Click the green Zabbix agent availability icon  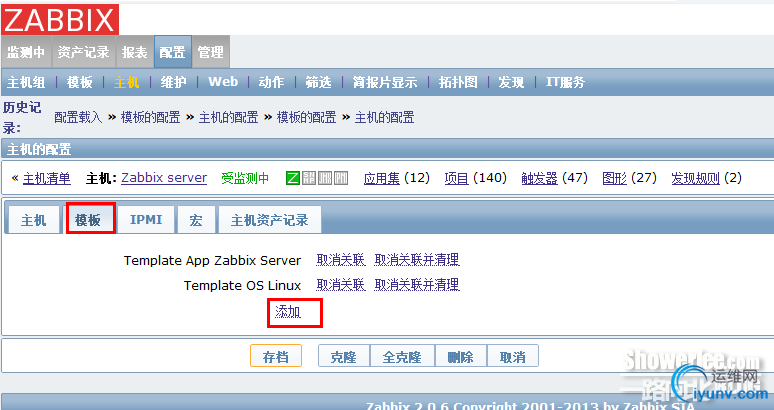[x=293, y=178]
